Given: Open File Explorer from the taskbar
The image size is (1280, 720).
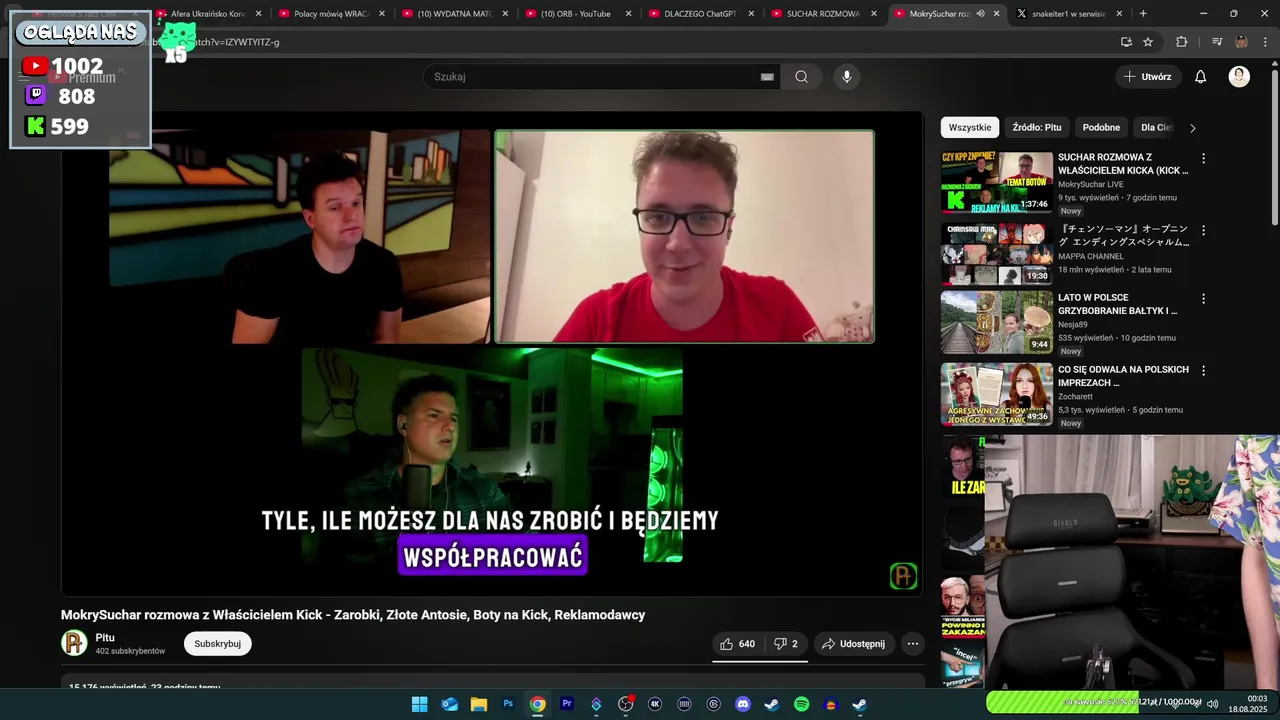Looking at the screenshot, I should (x=479, y=704).
